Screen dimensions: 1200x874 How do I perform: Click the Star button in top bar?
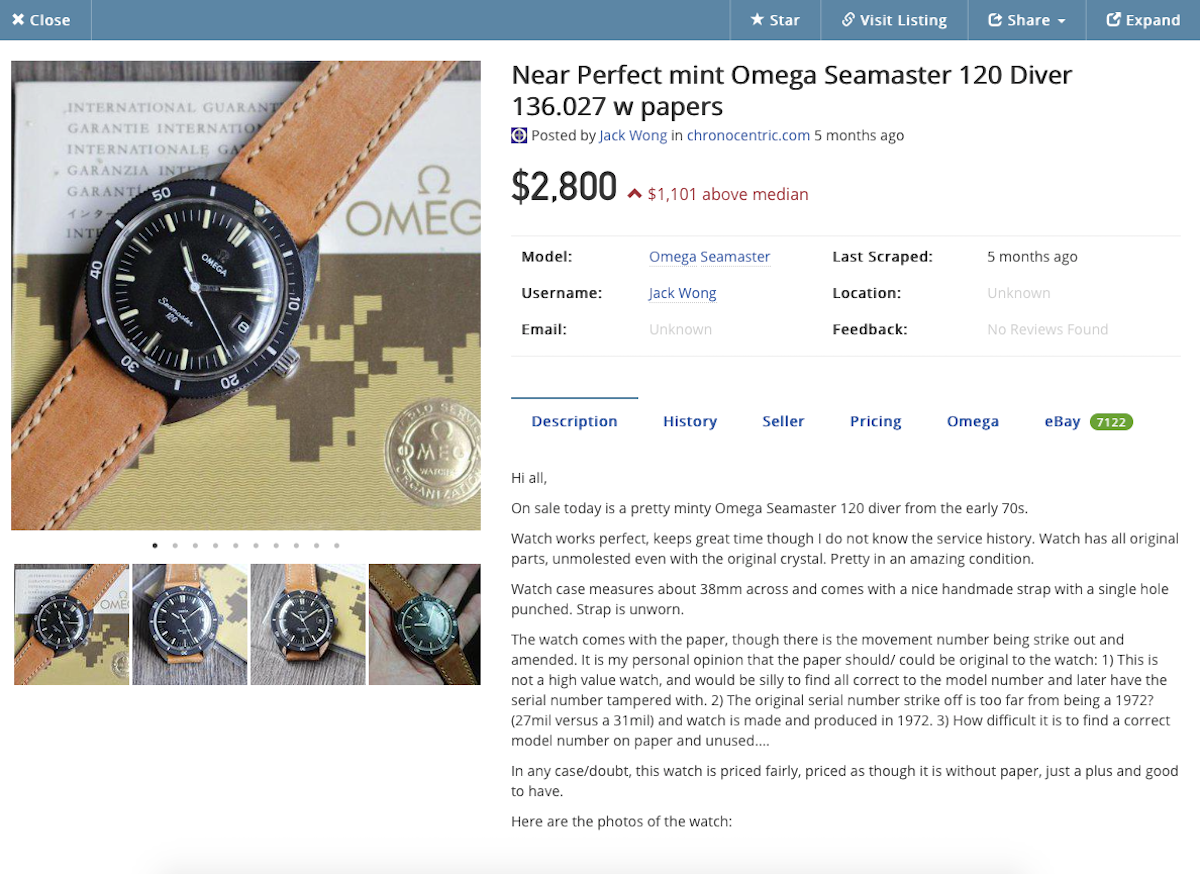pos(775,20)
